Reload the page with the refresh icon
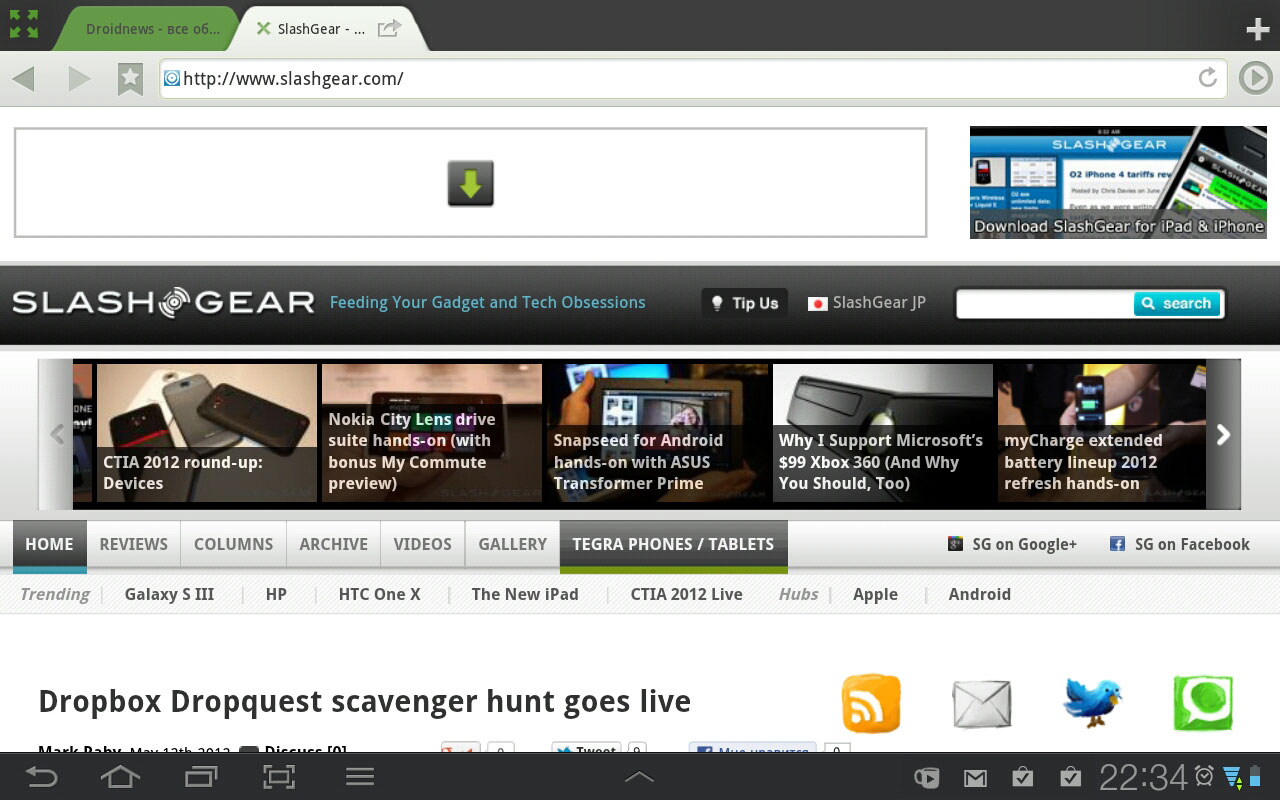The image size is (1280, 800). 1208,78
